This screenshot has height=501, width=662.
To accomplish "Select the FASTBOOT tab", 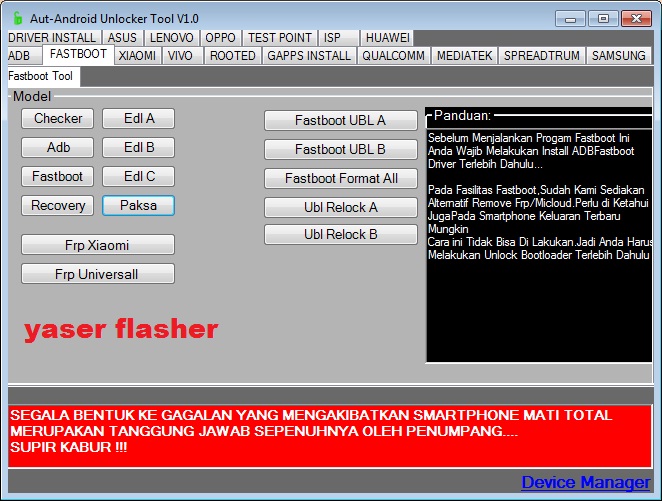I will (78, 54).
